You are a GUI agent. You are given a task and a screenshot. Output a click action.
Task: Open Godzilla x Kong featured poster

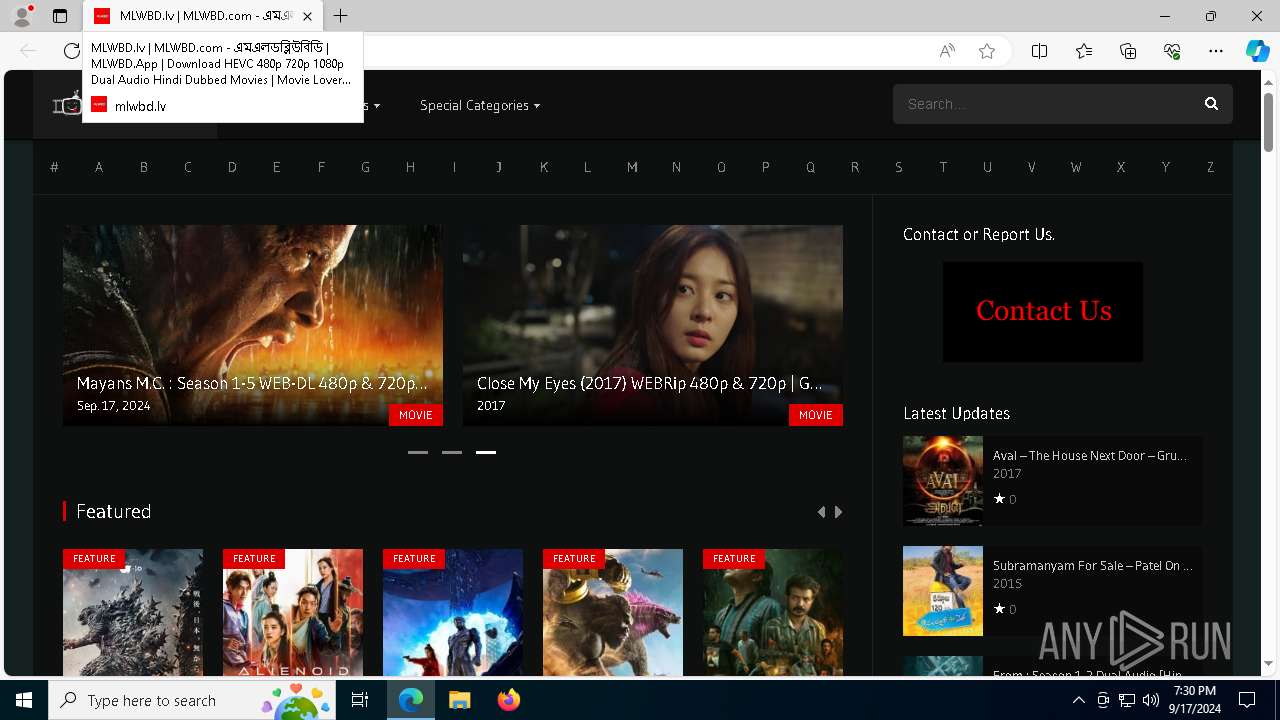pyautogui.click(x=613, y=612)
